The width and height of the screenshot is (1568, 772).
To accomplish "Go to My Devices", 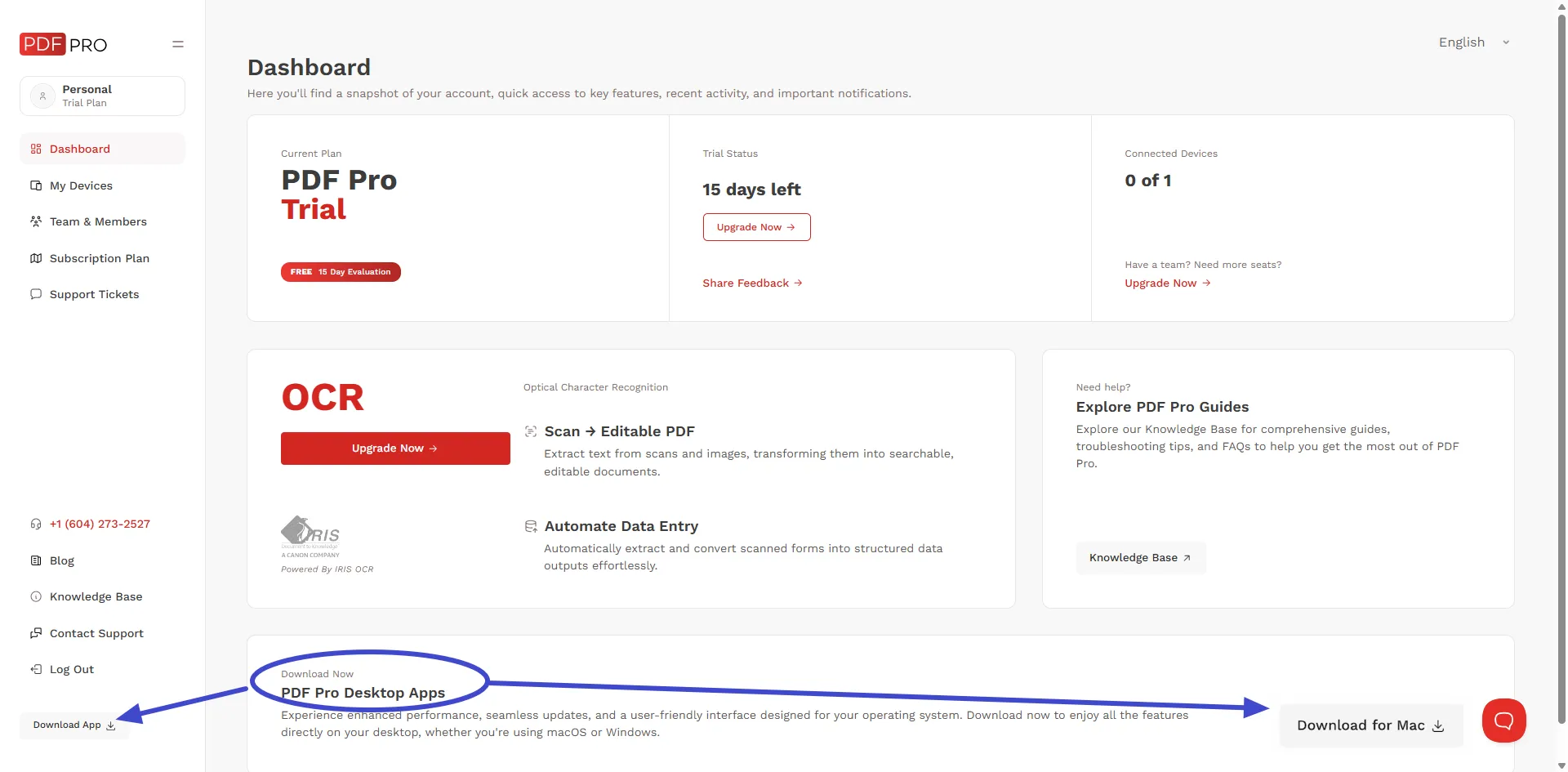I will click(102, 185).
